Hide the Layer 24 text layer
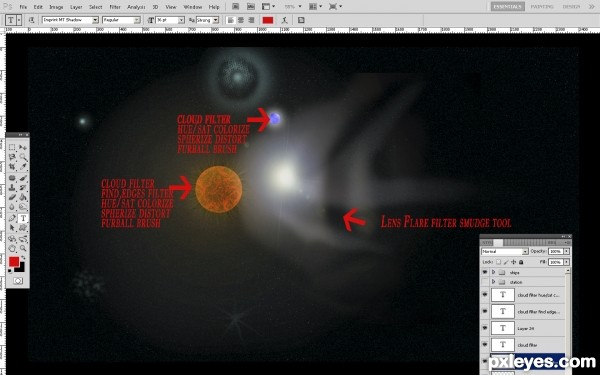600x375 pixels. pyautogui.click(x=485, y=328)
